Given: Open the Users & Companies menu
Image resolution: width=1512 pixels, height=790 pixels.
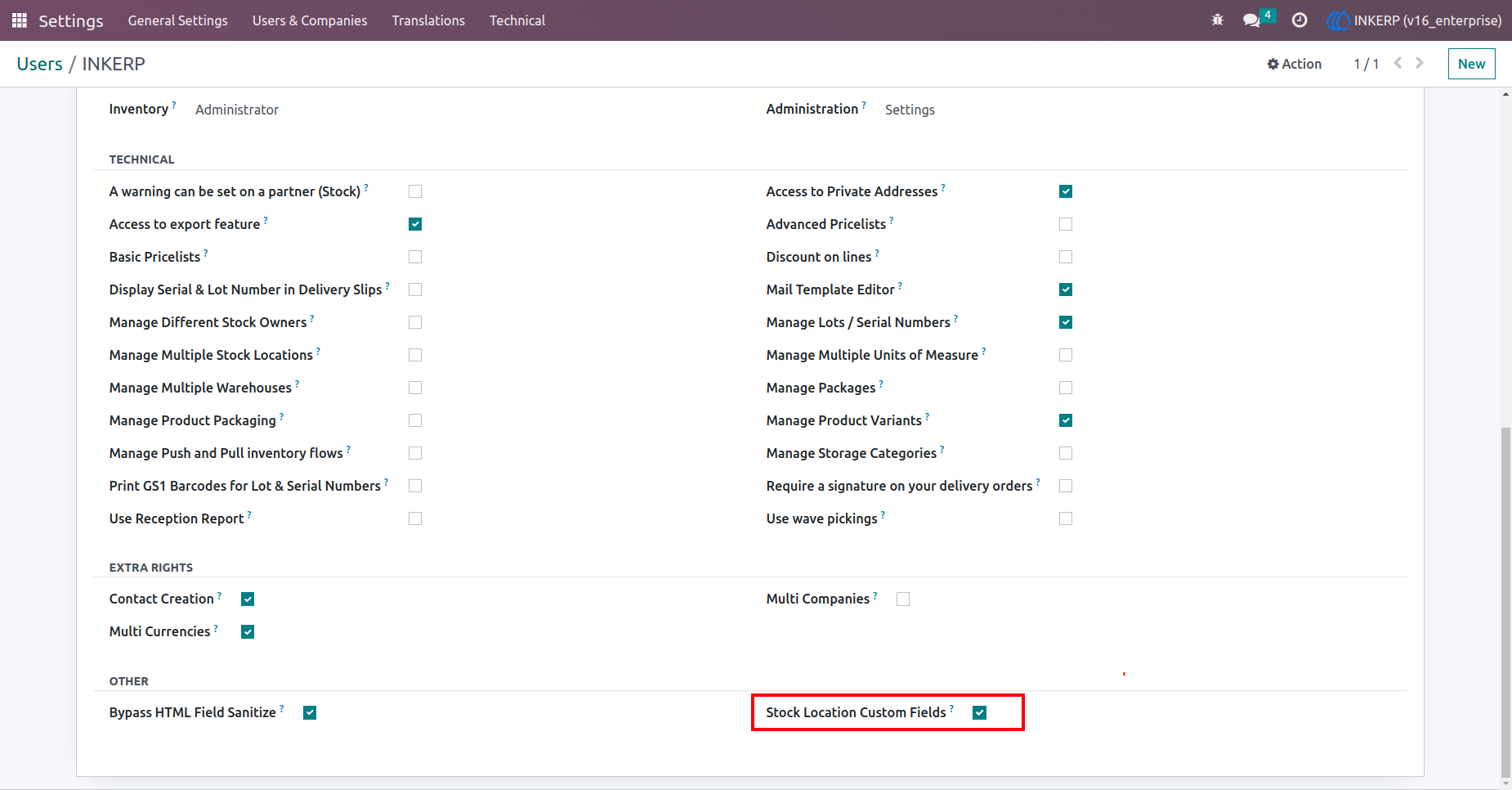Looking at the screenshot, I should pyautogui.click(x=310, y=20).
